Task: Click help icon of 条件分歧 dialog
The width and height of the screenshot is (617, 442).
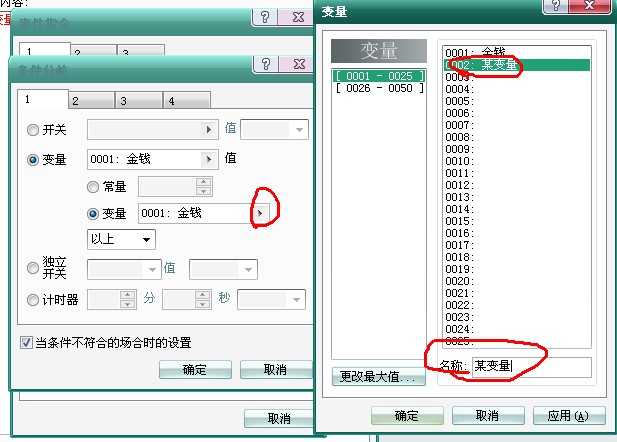Action: (x=266, y=63)
